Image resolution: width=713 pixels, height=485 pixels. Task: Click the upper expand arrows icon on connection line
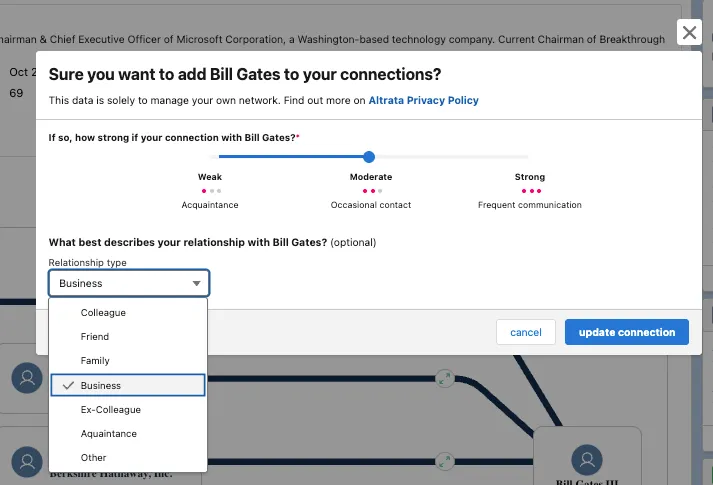coord(445,378)
